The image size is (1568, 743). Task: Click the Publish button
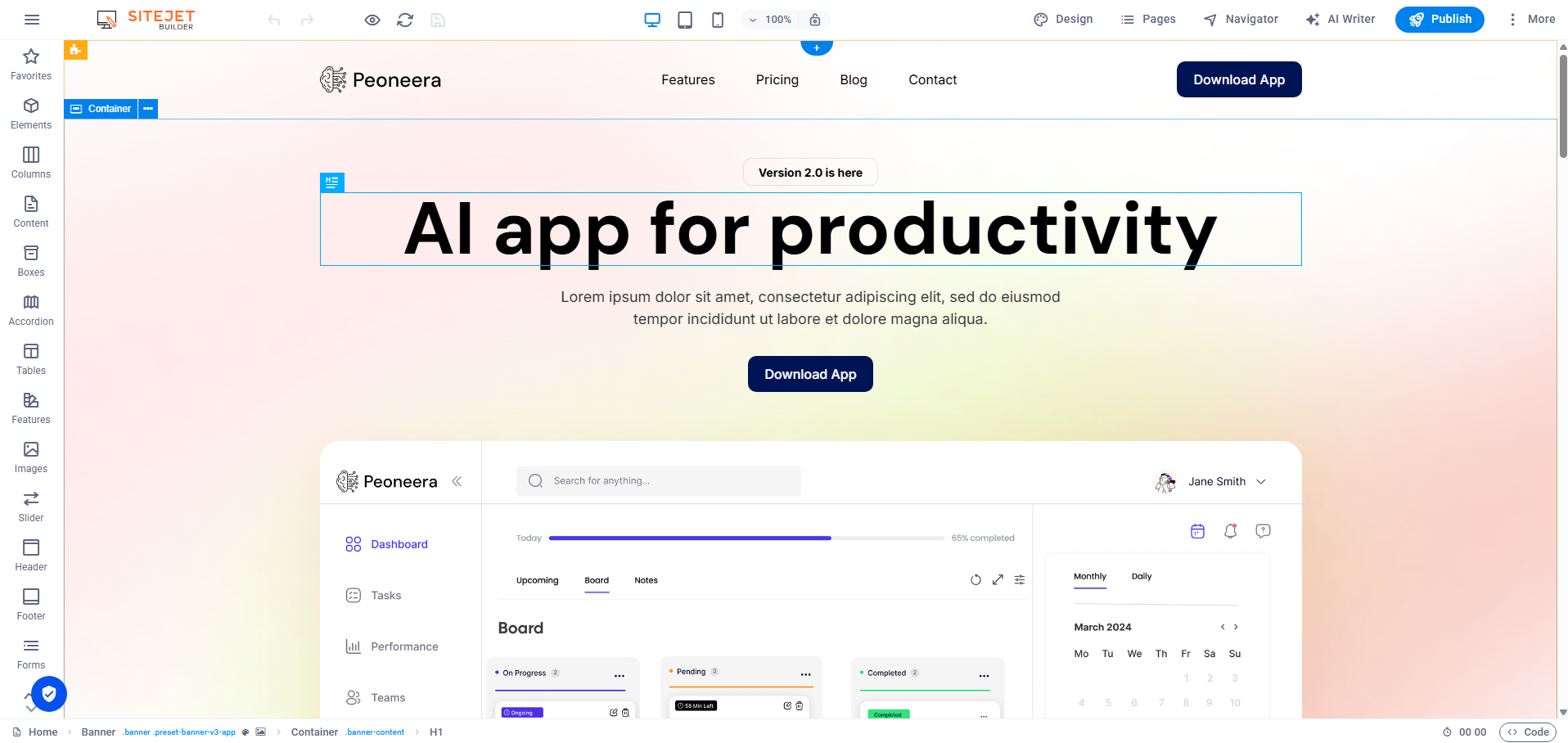(x=1440, y=20)
